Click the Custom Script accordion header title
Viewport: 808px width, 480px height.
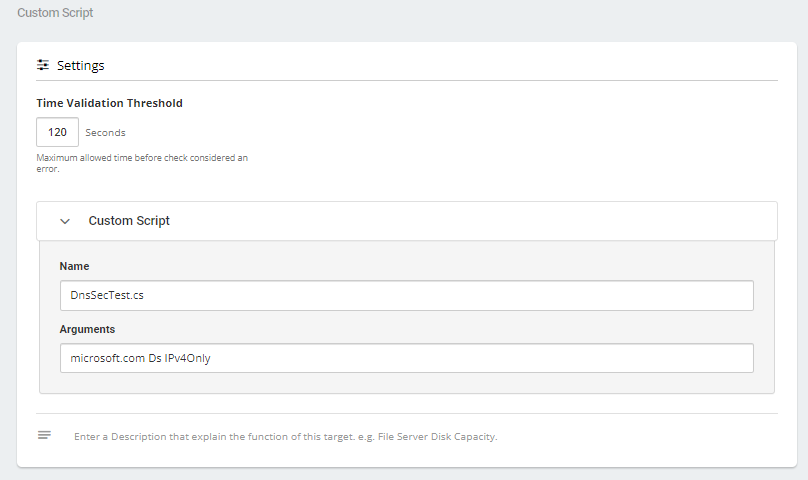pyautogui.click(x=129, y=221)
